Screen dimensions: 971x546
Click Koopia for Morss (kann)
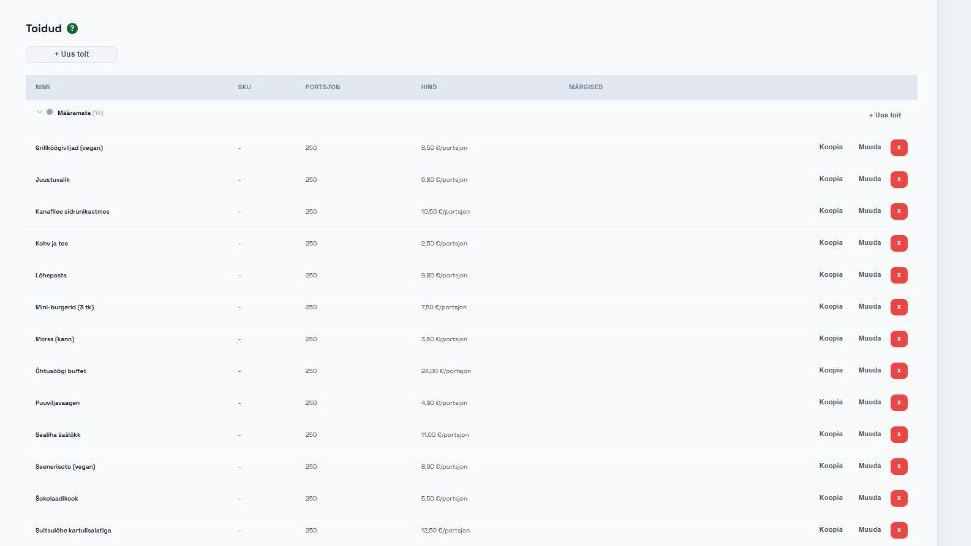830,338
